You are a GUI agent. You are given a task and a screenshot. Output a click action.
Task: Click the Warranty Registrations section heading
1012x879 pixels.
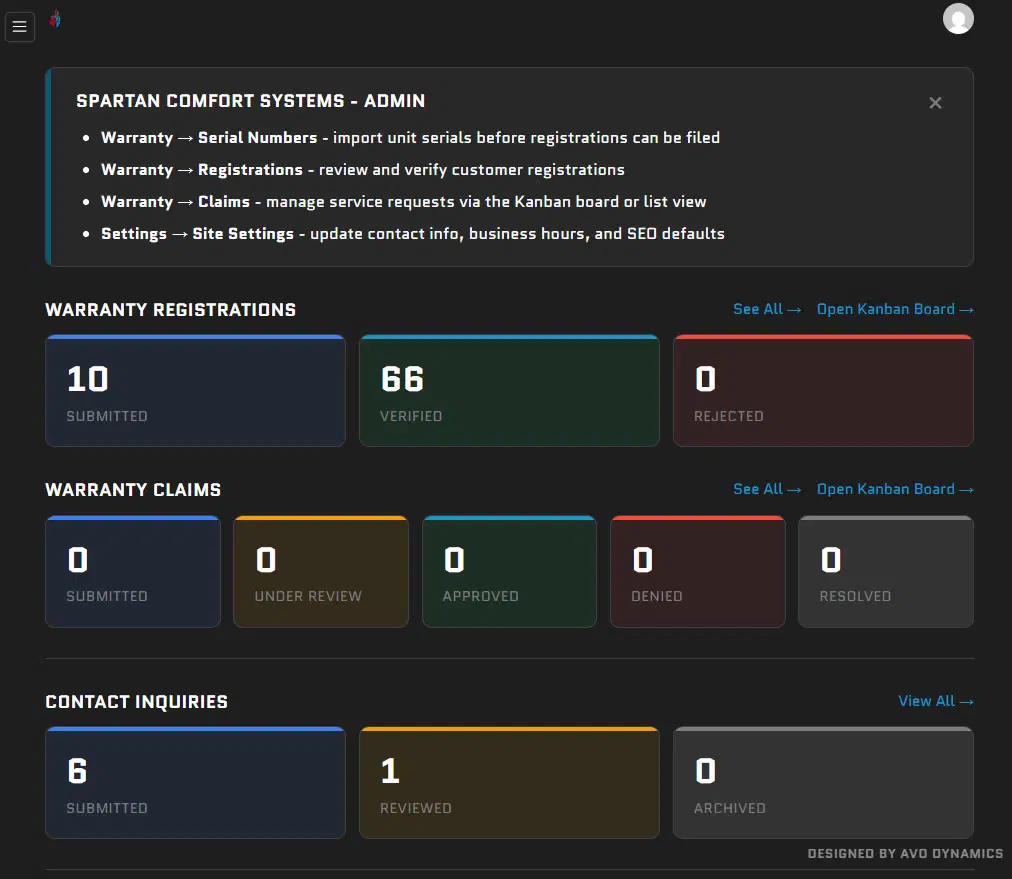(170, 310)
